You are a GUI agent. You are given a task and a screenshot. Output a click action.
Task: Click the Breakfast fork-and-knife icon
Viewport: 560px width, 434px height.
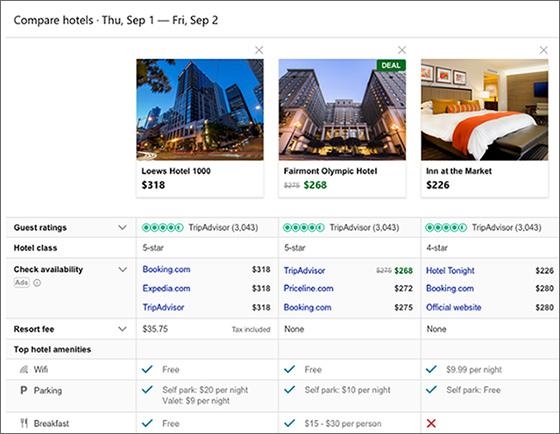pos(24,423)
